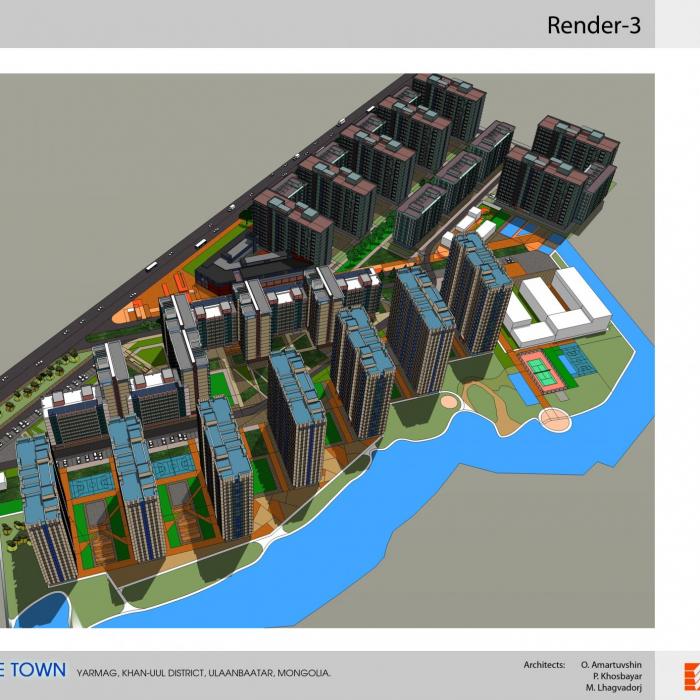700x700 pixels.
Task: Click the aerial site render image
Action: pyautogui.click(x=327, y=350)
